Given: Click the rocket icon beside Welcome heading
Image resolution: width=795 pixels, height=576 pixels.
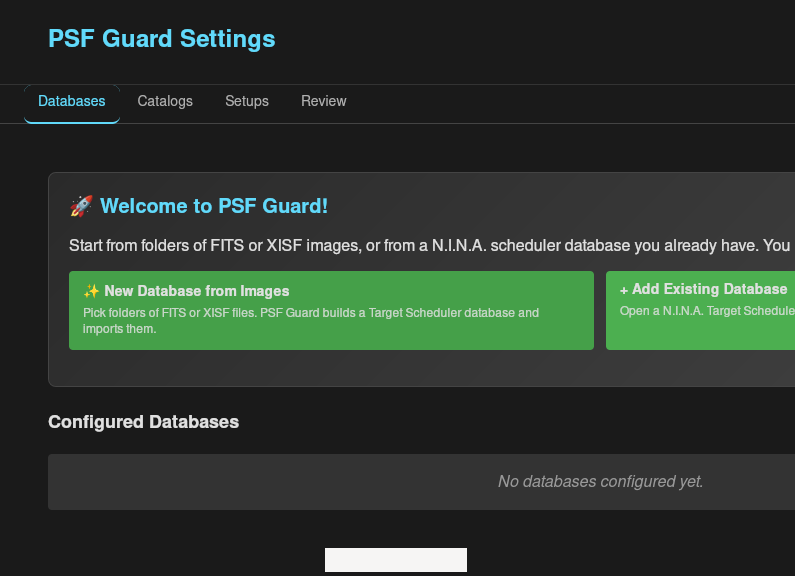Looking at the screenshot, I should click(81, 206).
